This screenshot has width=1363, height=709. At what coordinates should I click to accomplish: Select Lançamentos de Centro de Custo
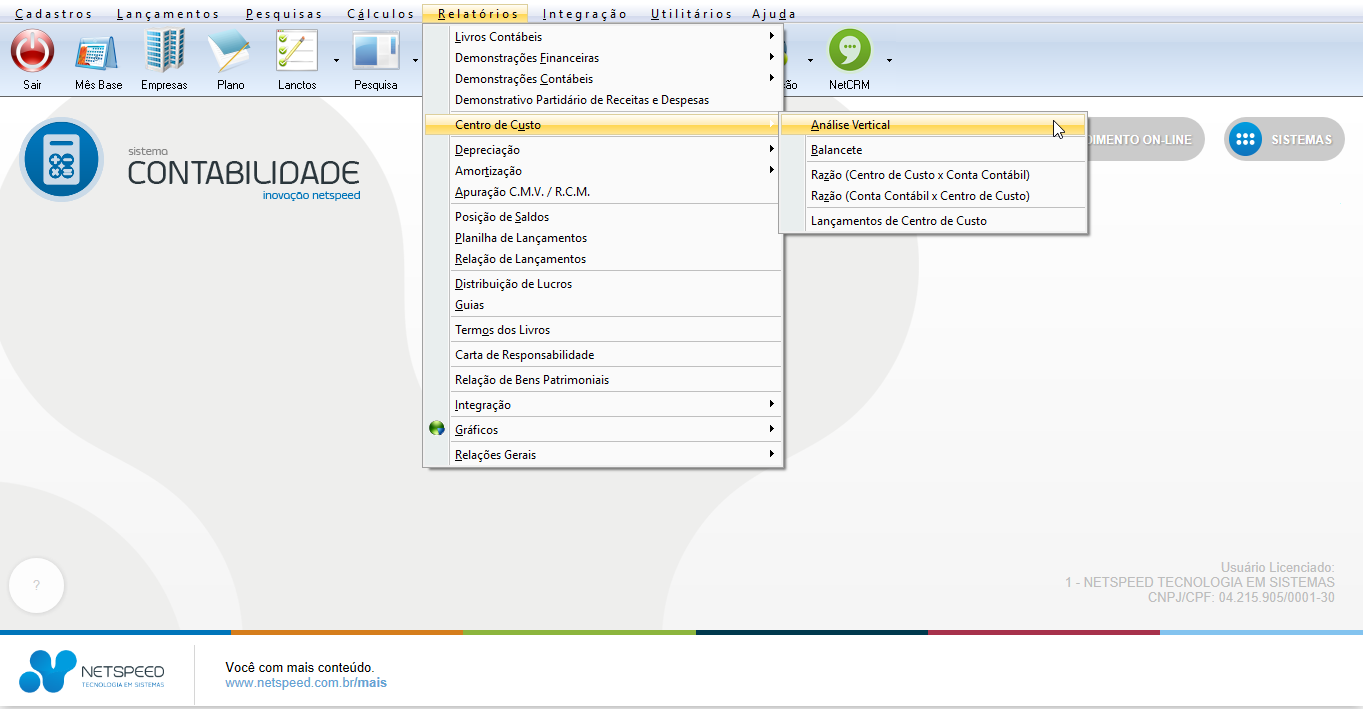[933, 221]
